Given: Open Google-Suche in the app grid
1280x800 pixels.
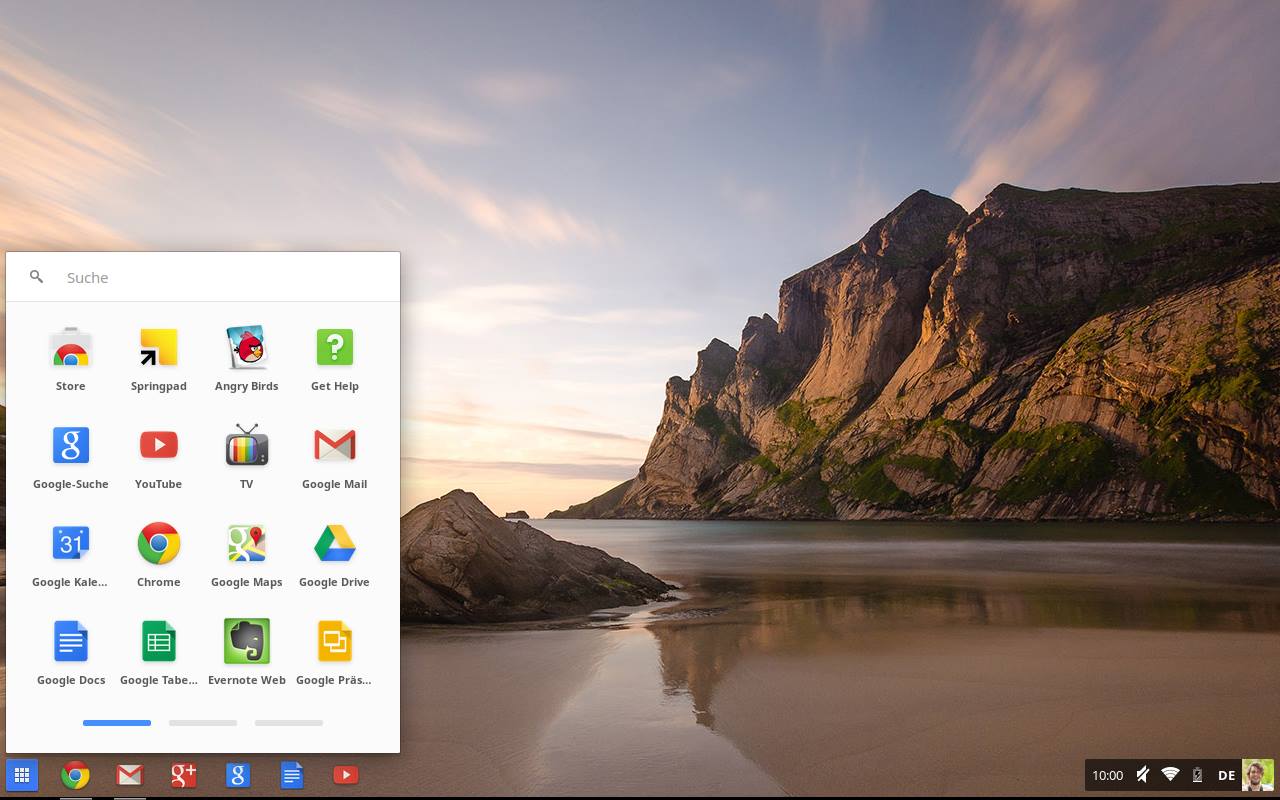Looking at the screenshot, I should [x=70, y=446].
